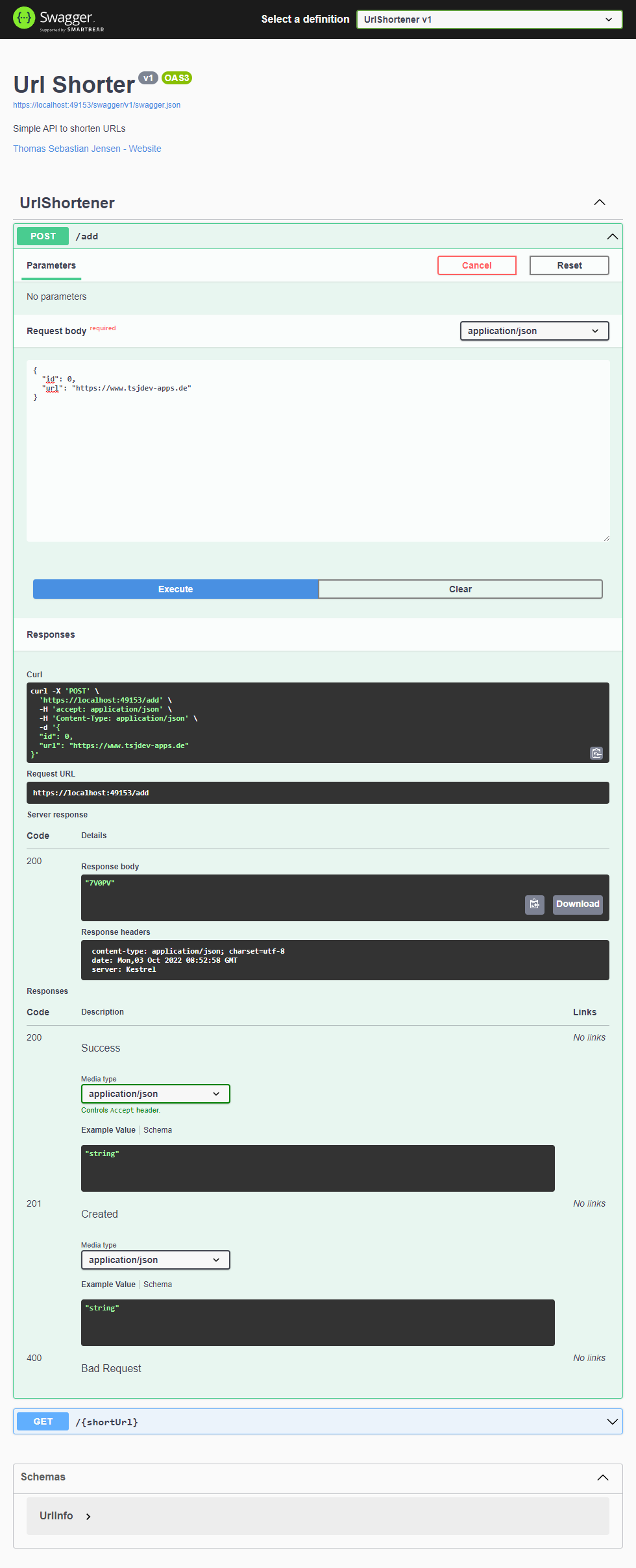
Task: Open the swagger.json link
Action: pos(97,105)
